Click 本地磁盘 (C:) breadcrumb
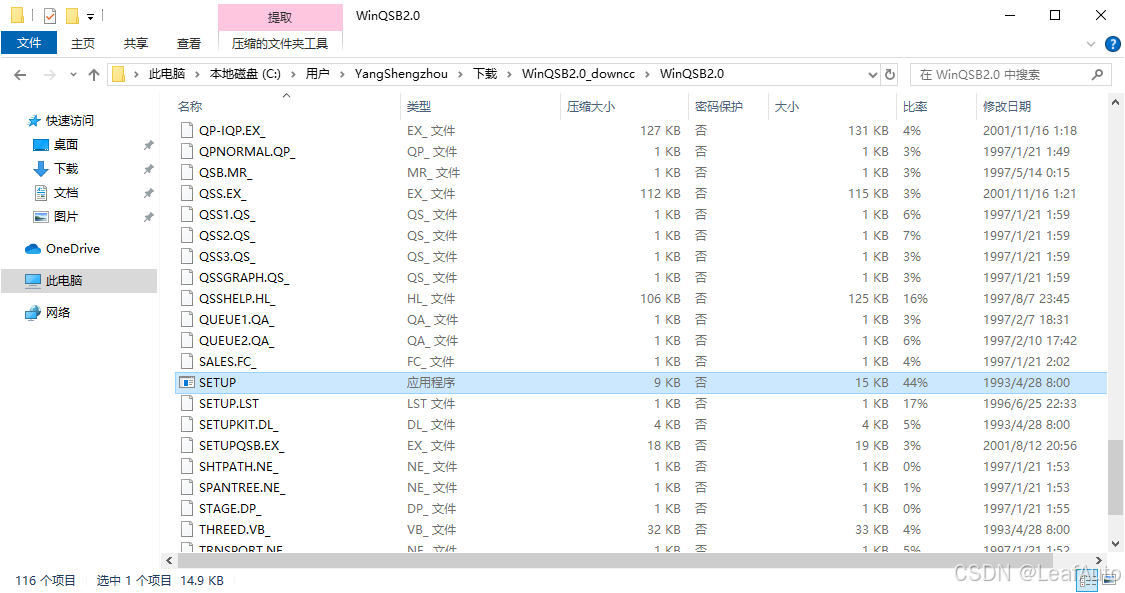Image resolution: width=1125 pixels, height=593 pixels. tap(245, 74)
